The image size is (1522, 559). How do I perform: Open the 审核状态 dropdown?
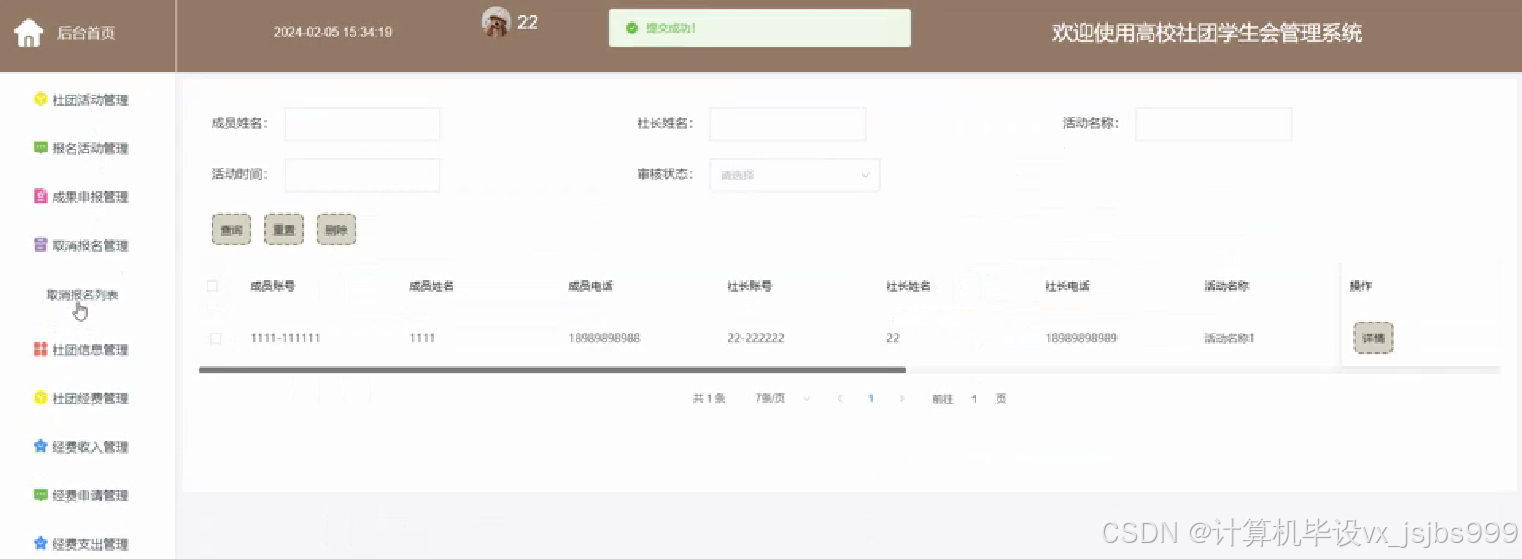[x=795, y=175]
